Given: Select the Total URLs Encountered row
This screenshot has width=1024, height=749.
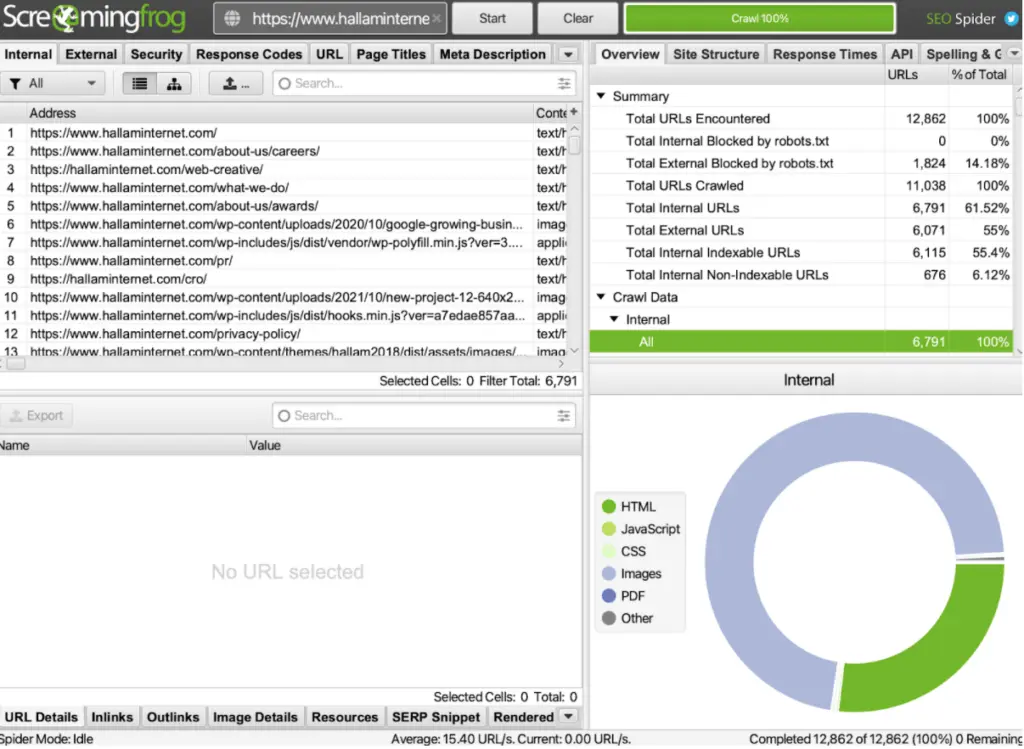Looking at the screenshot, I should click(801, 119).
